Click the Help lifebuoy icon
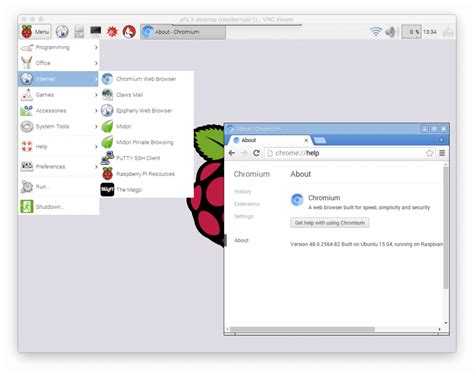The height and width of the screenshot is (374, 474). 27,146
